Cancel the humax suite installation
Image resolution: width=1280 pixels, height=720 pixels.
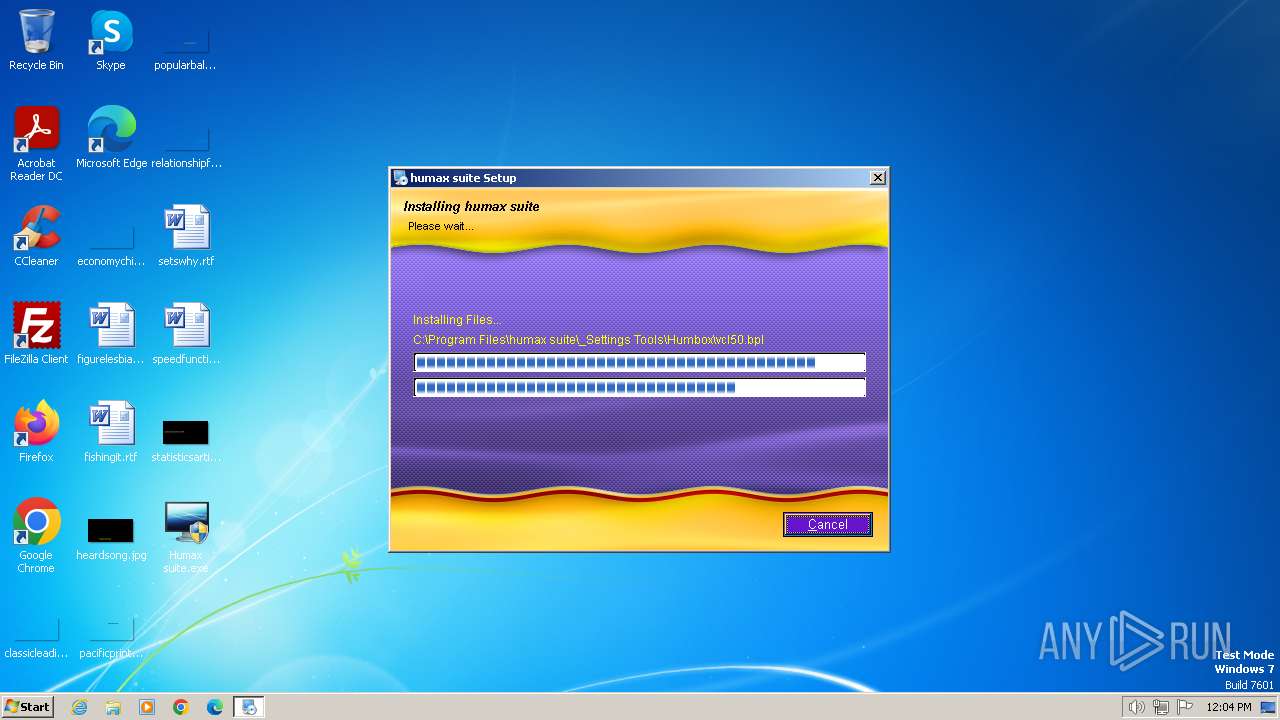pos(827,524)
